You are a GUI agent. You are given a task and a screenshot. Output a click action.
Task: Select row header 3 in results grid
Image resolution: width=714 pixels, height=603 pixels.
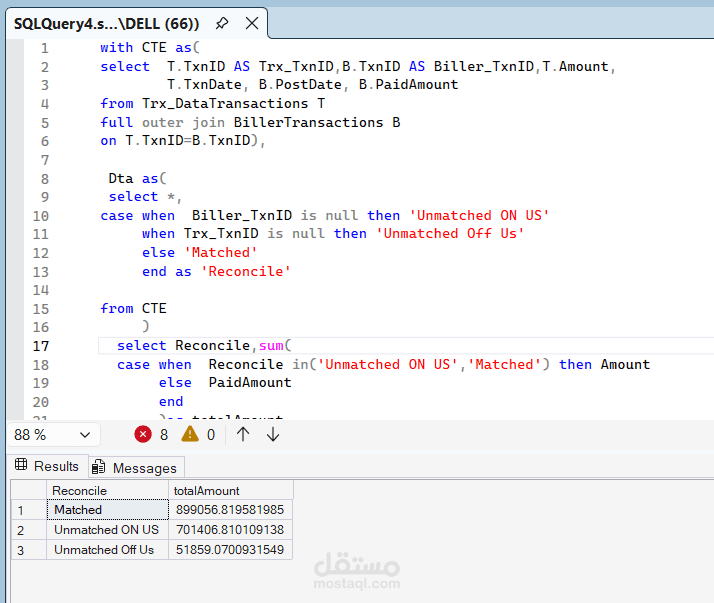(x=29, y=550)
